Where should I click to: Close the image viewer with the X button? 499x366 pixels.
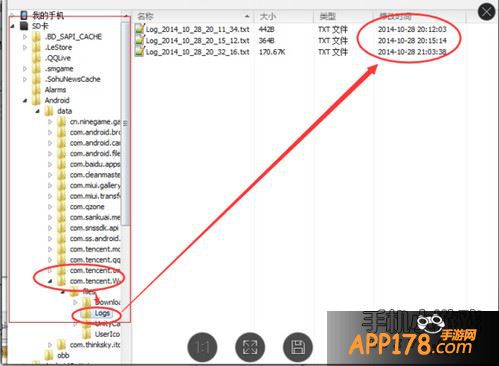click(486, 12)
